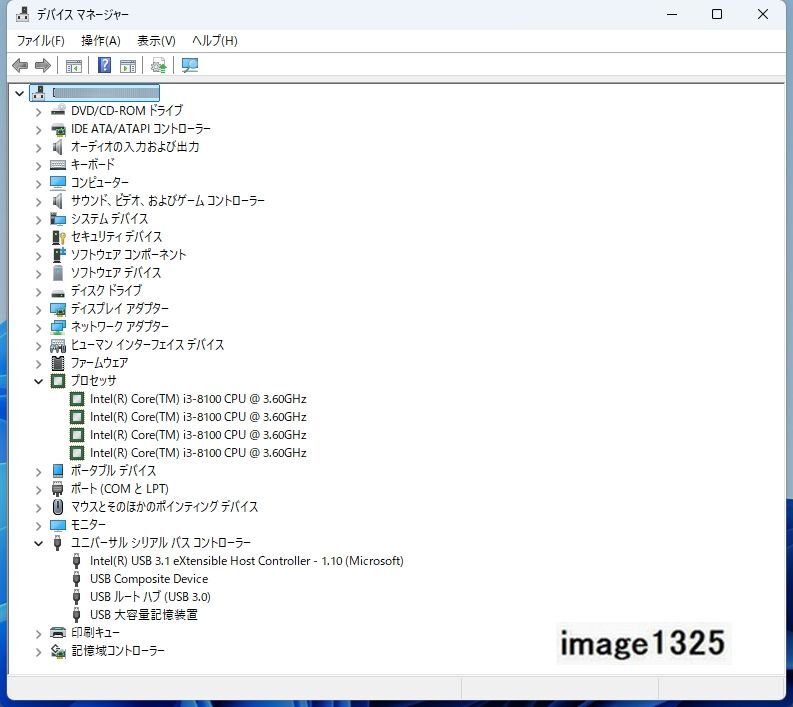Click the Back arrow toolbar icon
This screenshot has width=793, height=707.
(x=20, y=65)
